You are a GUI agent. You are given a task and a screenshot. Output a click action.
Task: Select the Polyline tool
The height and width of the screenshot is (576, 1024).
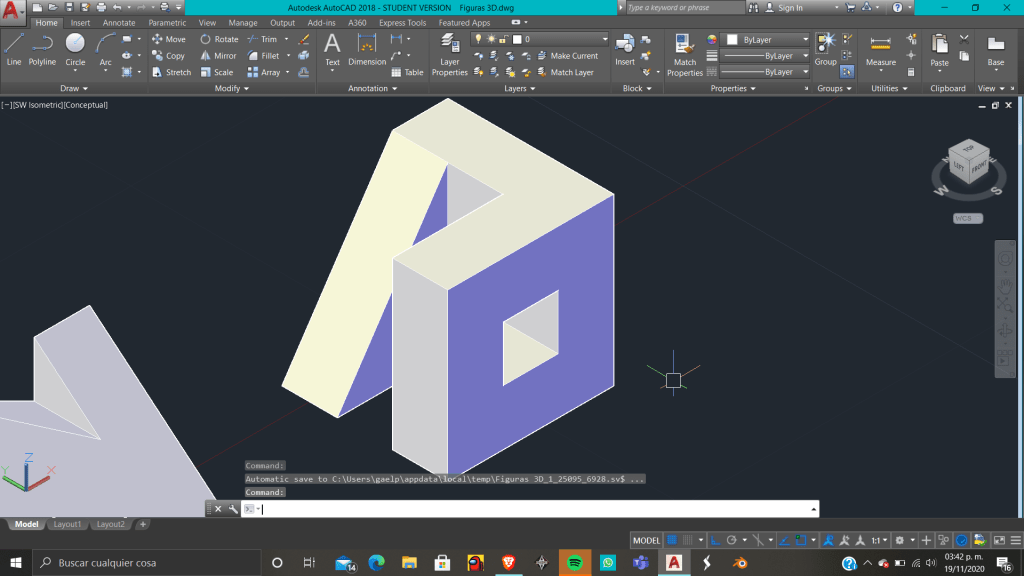click(42, 49)
